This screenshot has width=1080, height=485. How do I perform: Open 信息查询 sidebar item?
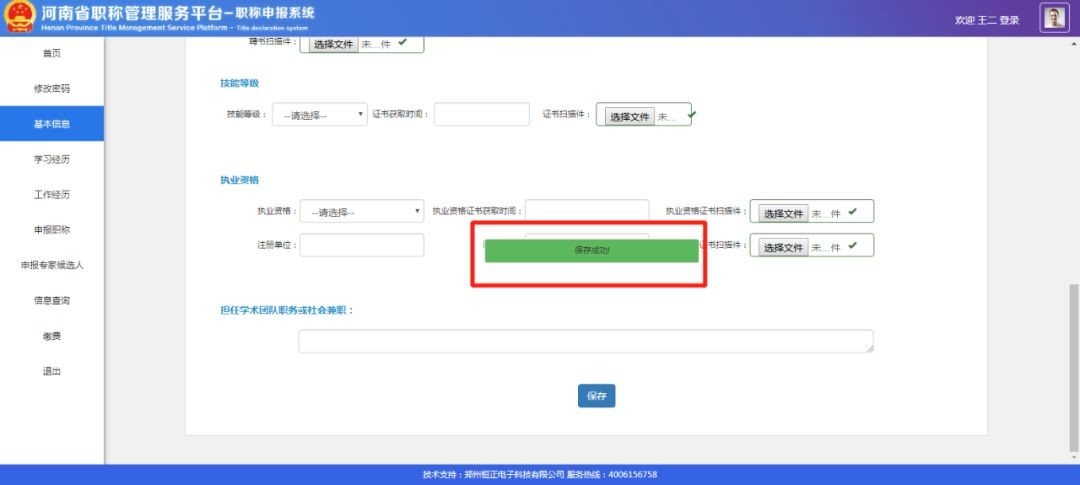(52, 300)
